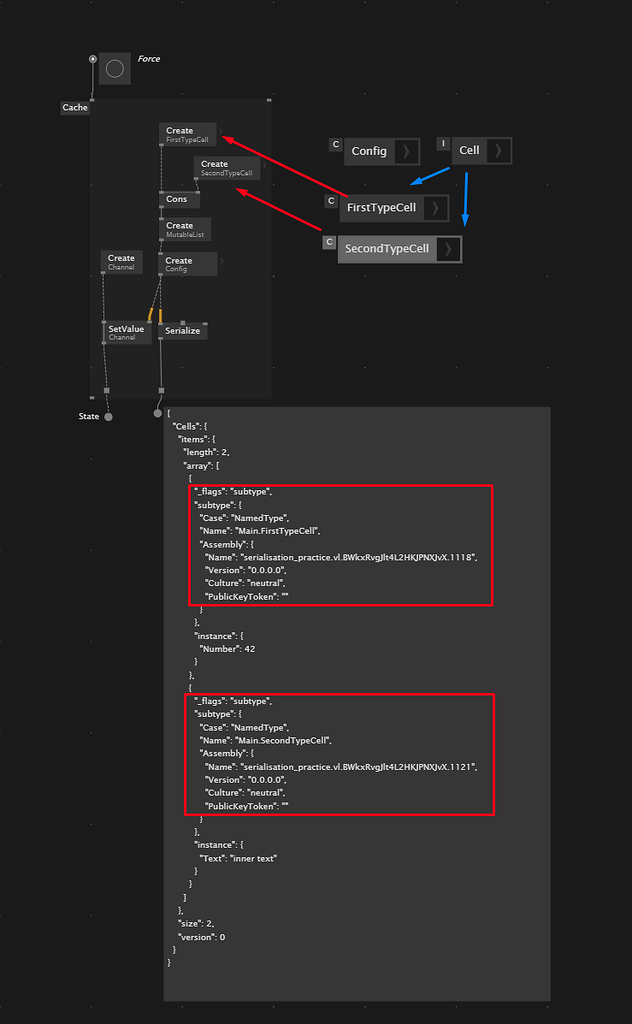The height and width of the screenshot is (1024, 632).
Task: Click the Serialize node
Action: tap(182, 331)
